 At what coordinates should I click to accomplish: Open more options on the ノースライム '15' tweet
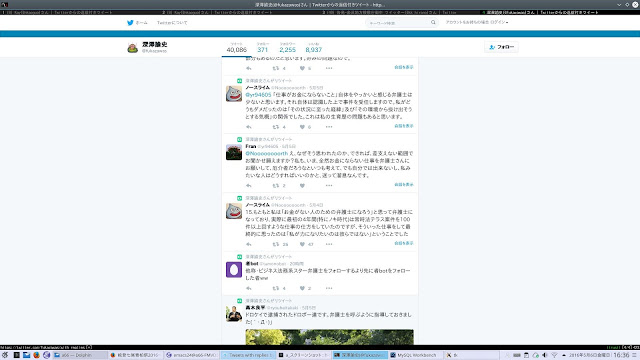coord(329,244)
